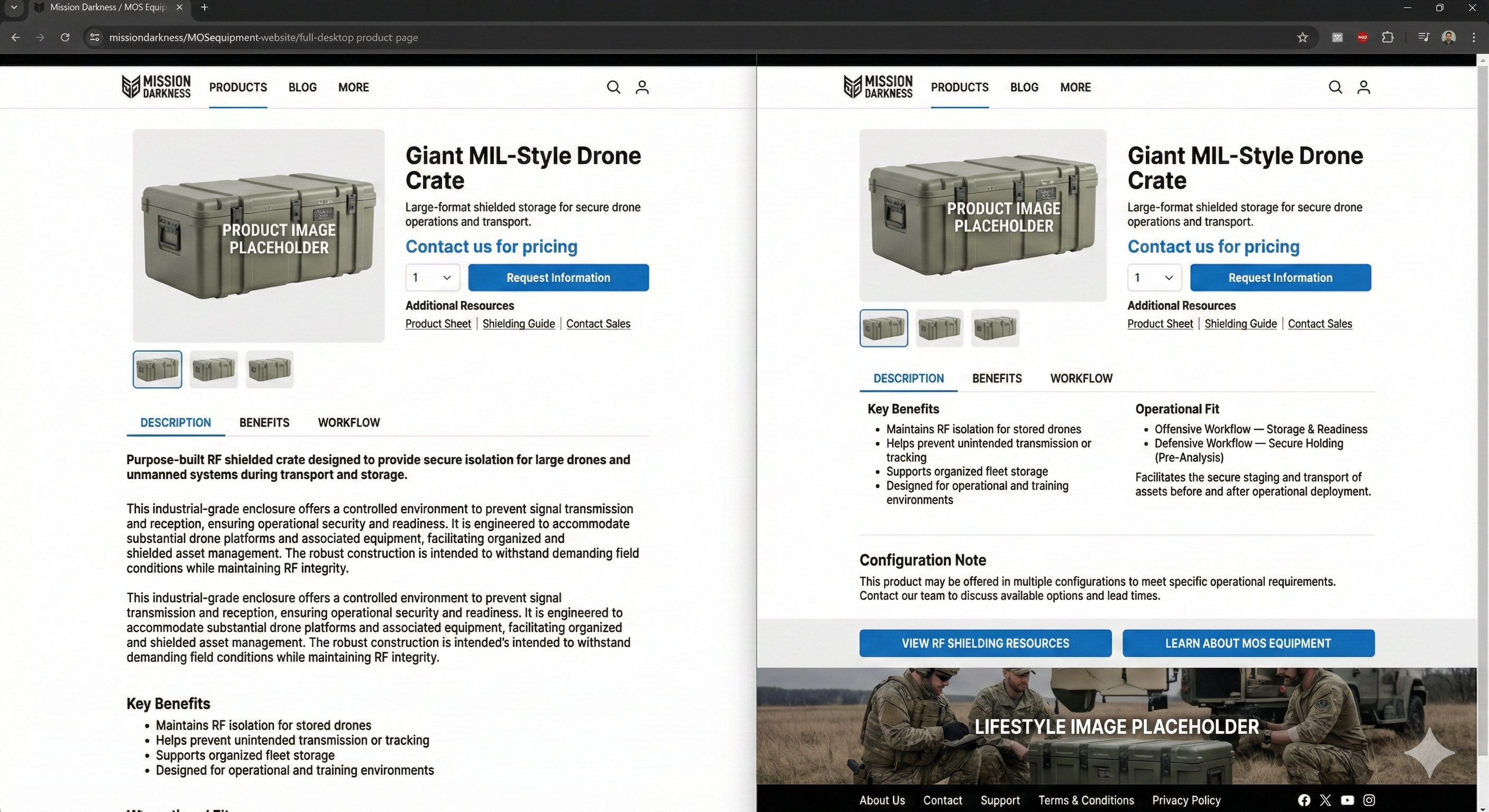
Task: Open search on the left product page
Action: (614, 87)
